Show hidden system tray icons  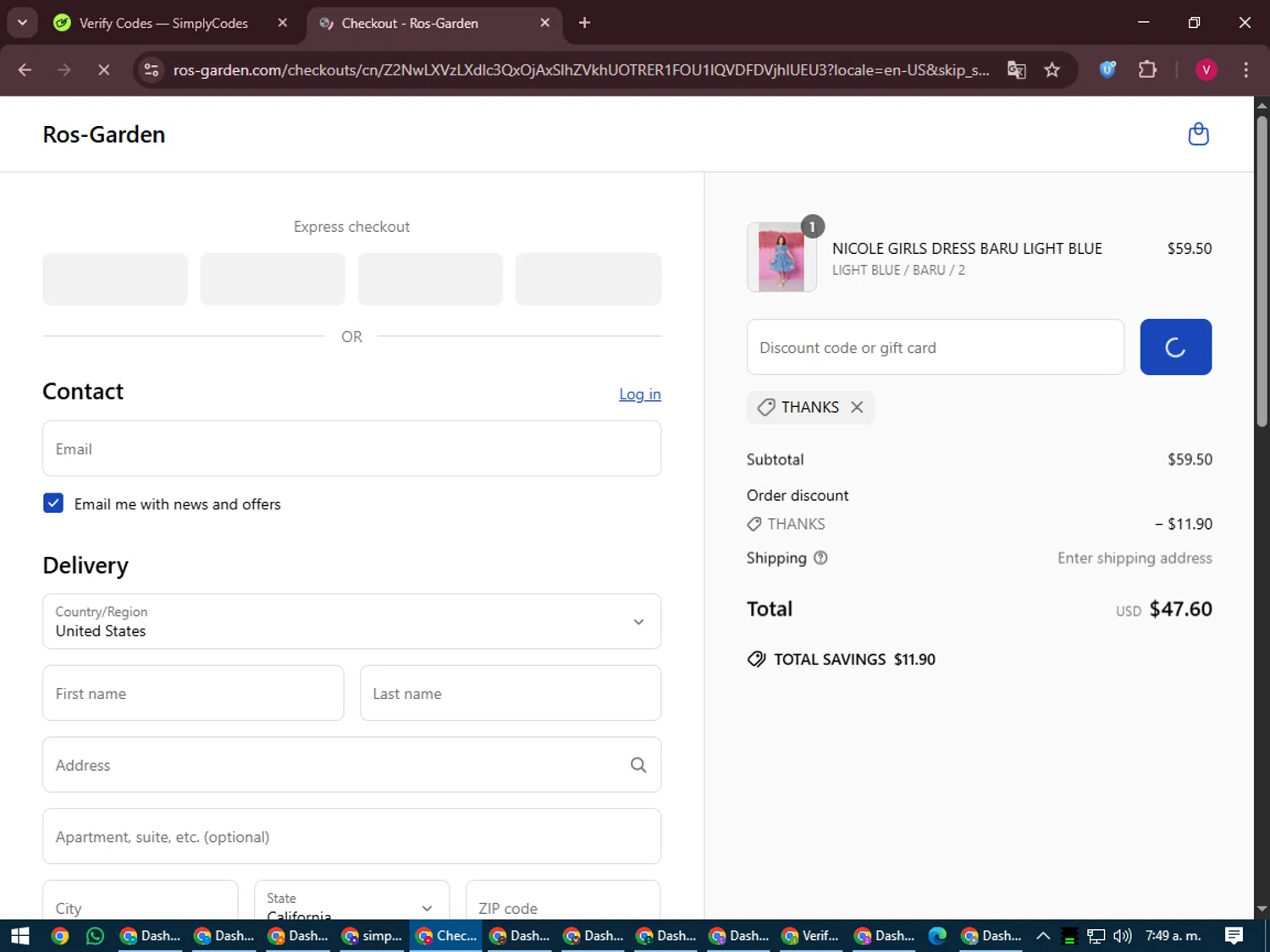click(x=1043, y=936)
